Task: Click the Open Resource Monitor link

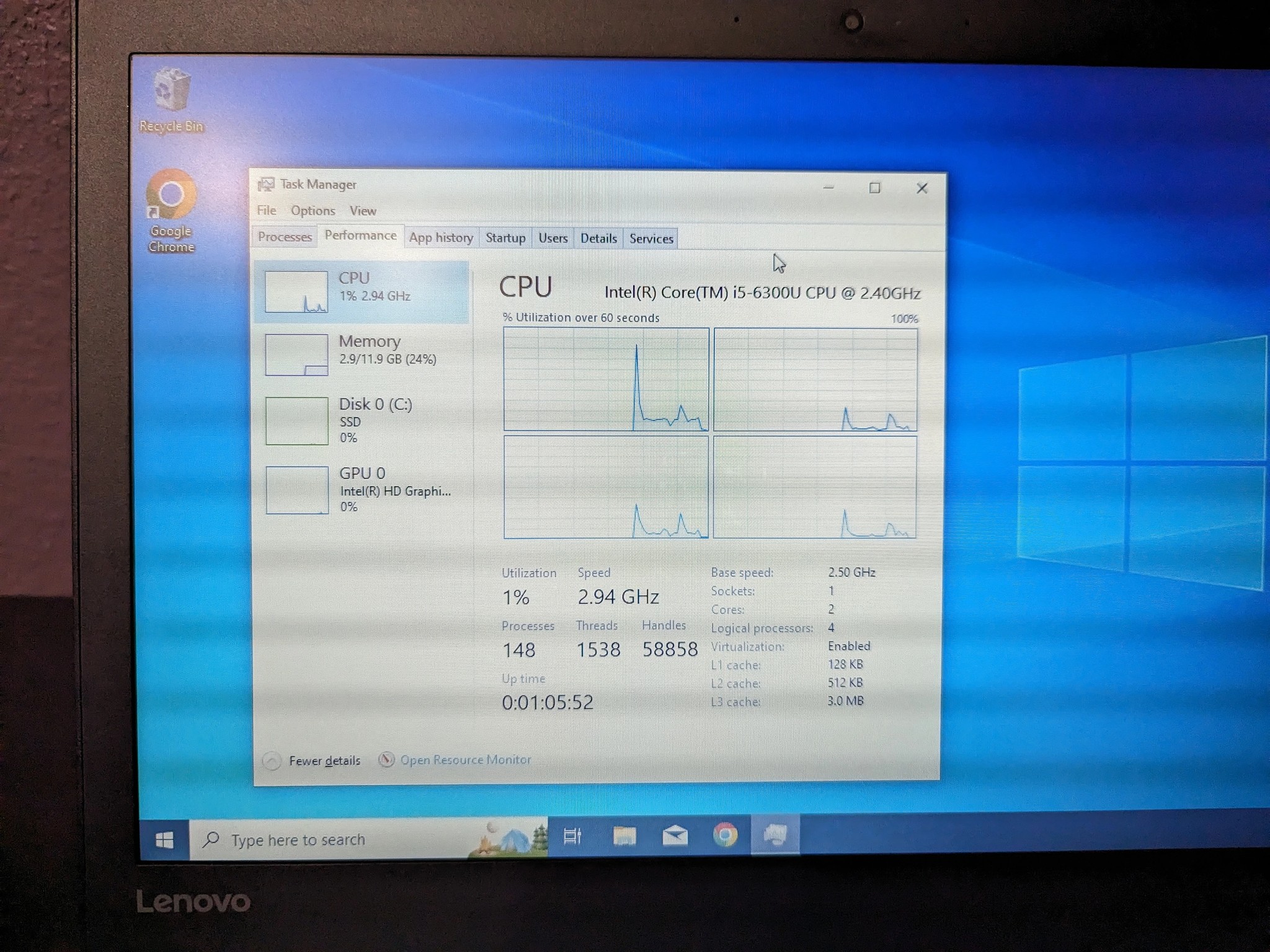Action: tap(466, 759)
